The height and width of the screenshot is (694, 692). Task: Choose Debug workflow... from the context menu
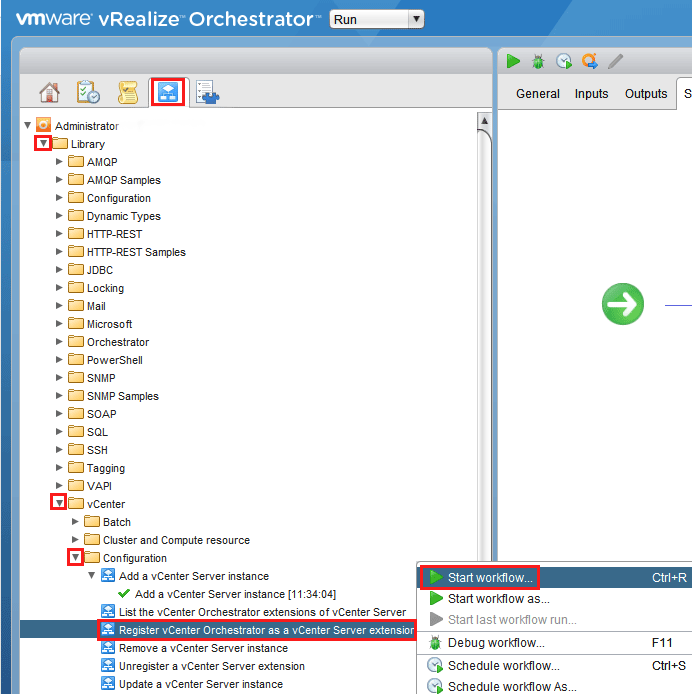coord(555,643)
